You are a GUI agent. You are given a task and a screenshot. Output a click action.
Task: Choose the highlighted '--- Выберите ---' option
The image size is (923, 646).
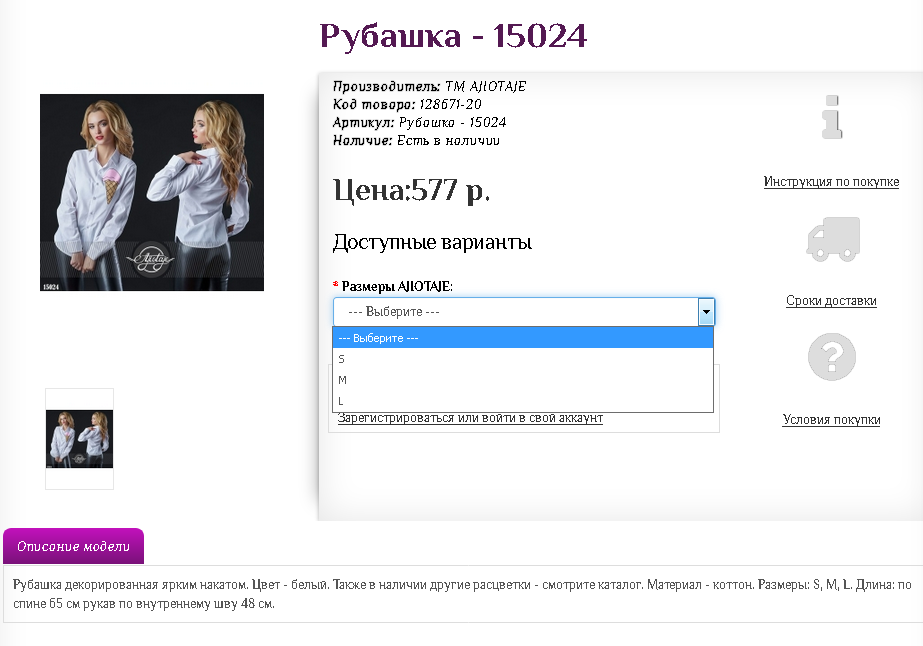[x=523, y=338]
